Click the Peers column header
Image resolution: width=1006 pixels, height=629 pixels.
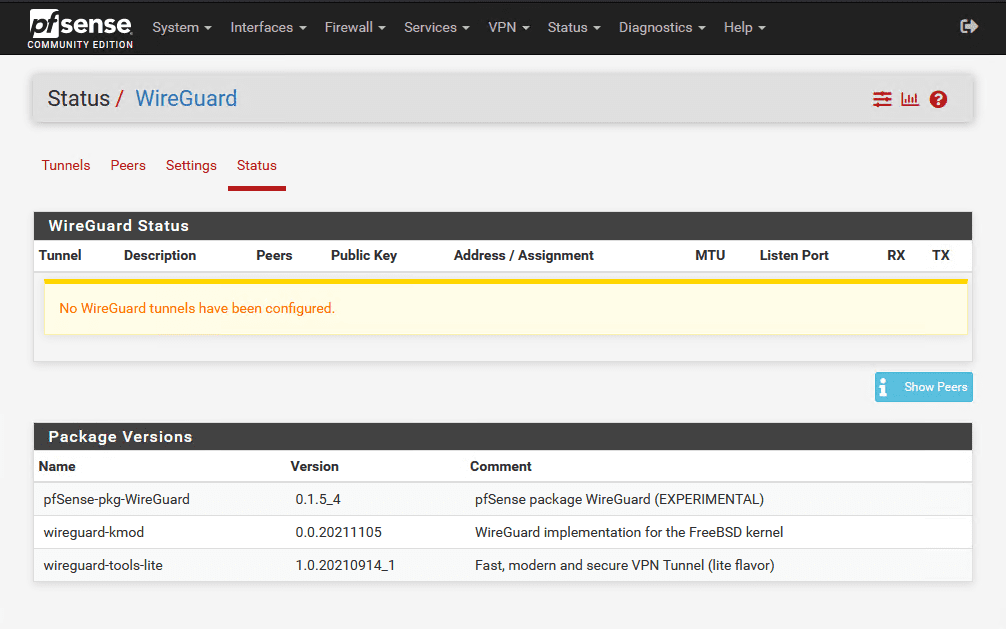[x=274, y=255]
